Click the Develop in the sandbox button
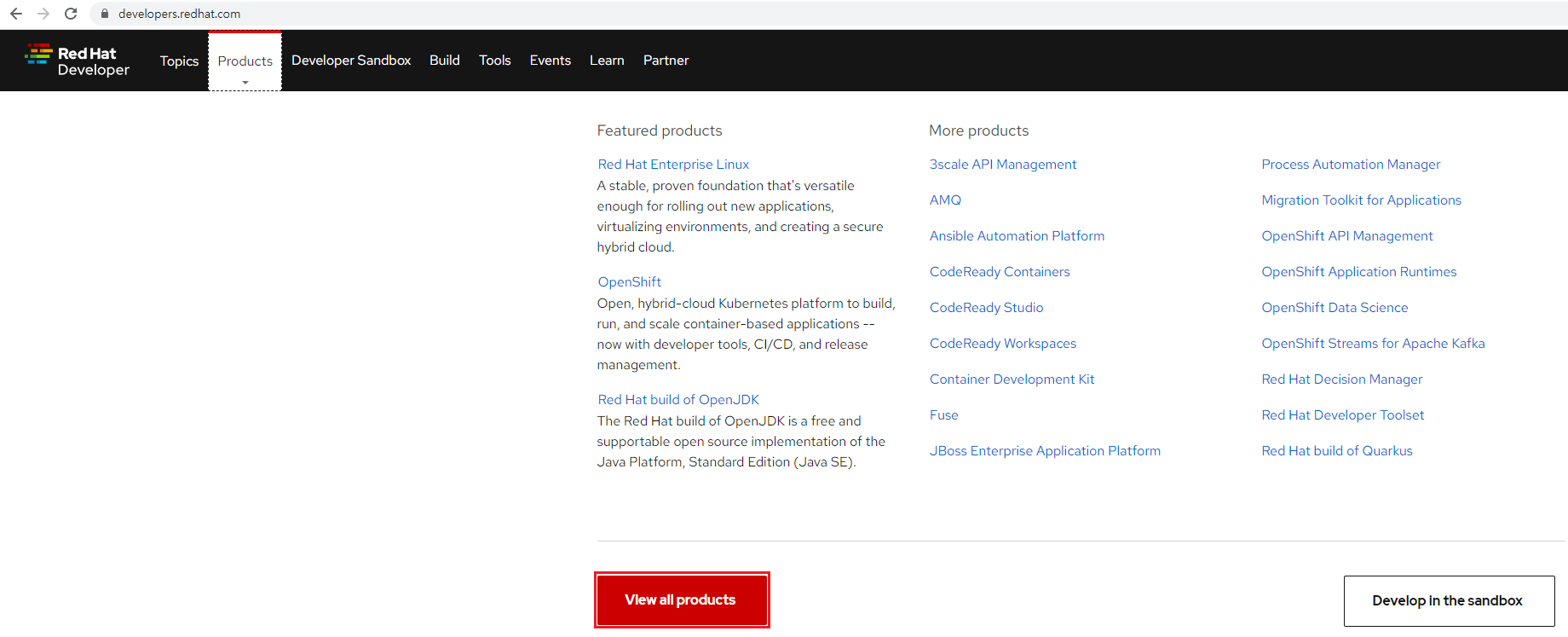 point(1449,601)
